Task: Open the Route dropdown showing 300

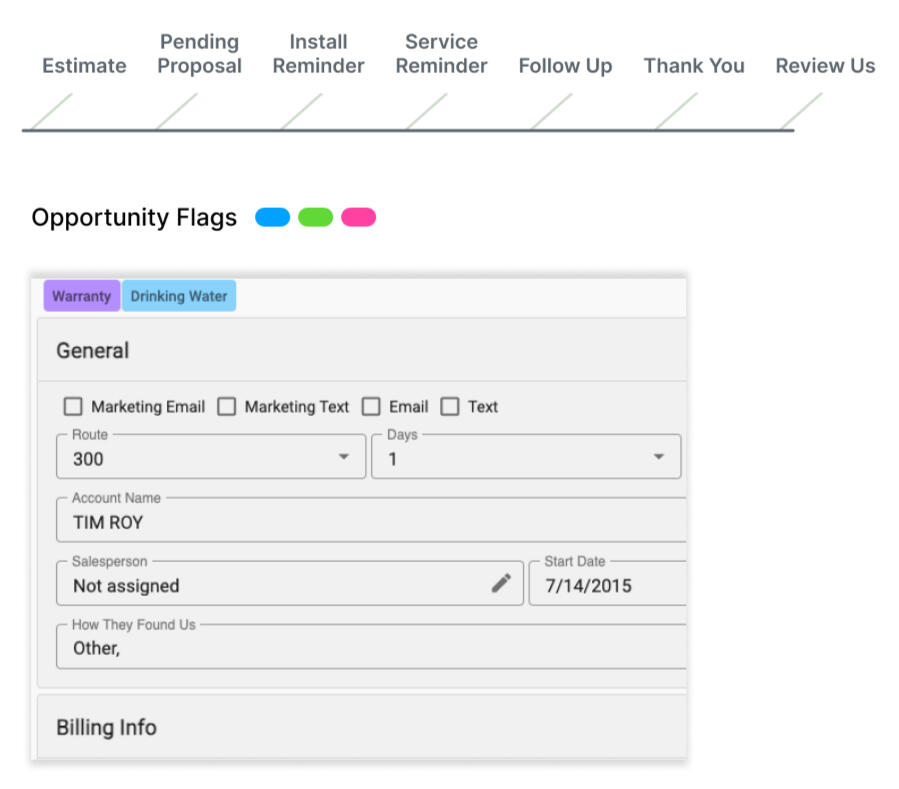Action: coord(211,458)
